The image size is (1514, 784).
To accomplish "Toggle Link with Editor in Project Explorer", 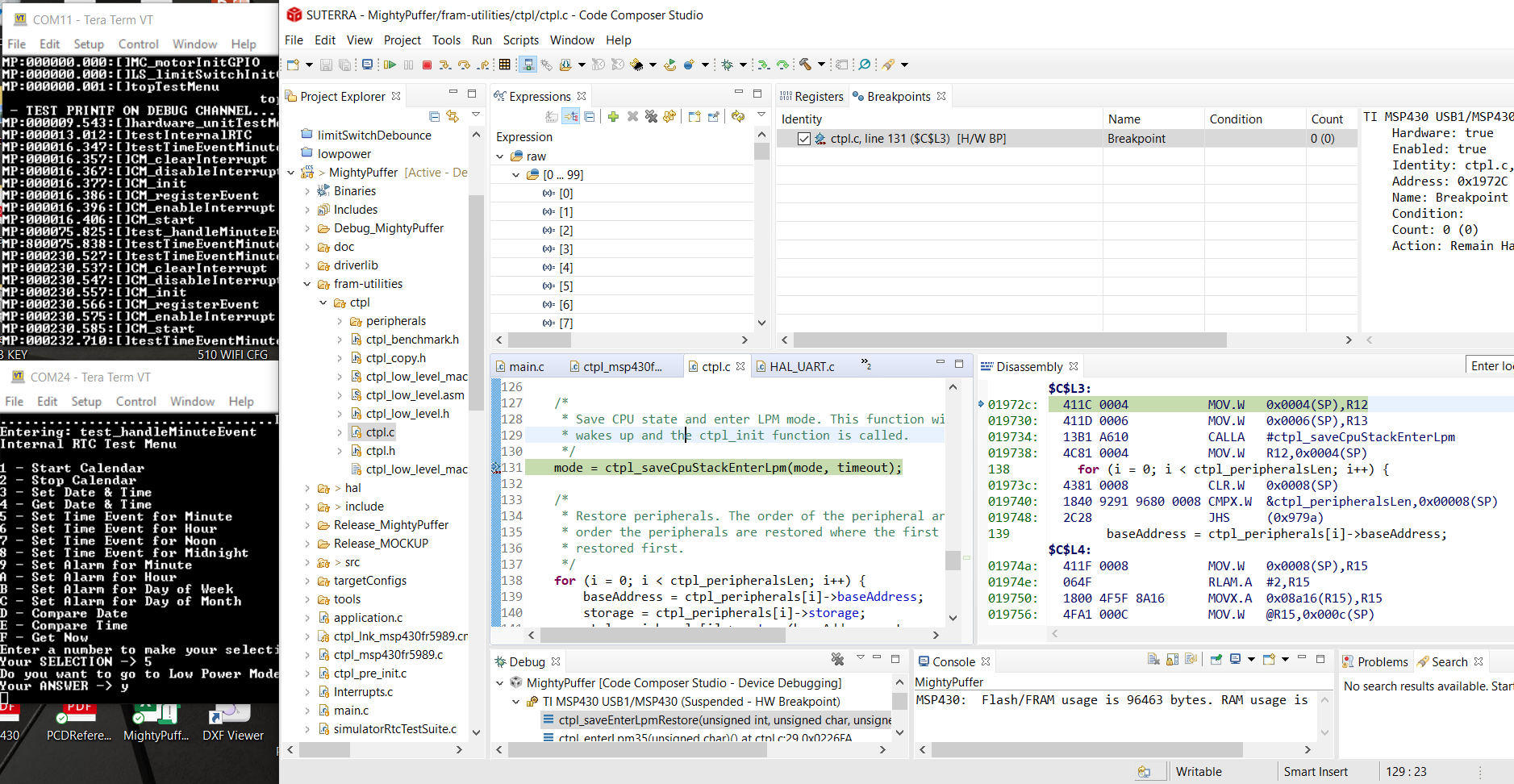I will coord(453,117).
